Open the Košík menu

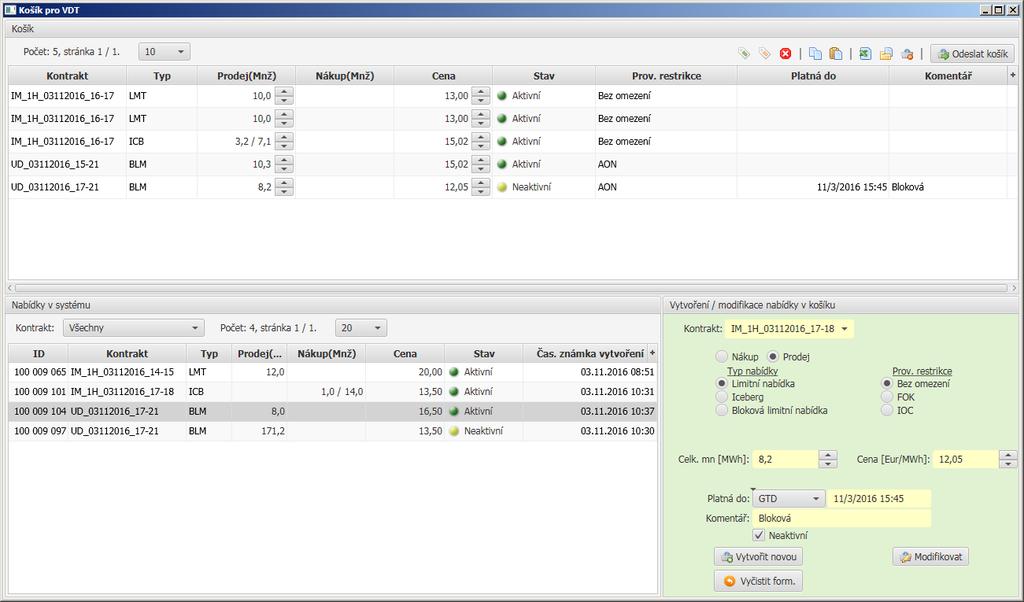tap(23, 29)
